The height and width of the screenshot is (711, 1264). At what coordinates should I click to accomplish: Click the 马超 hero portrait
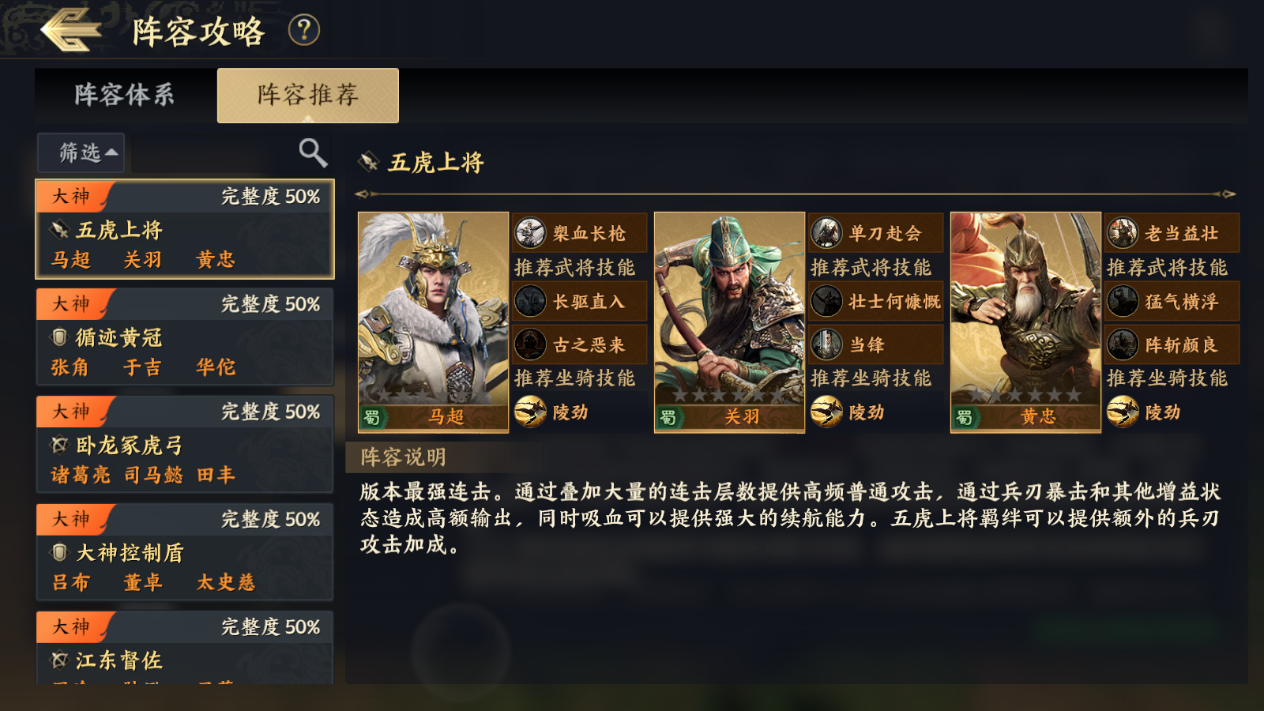coord(433,322)
